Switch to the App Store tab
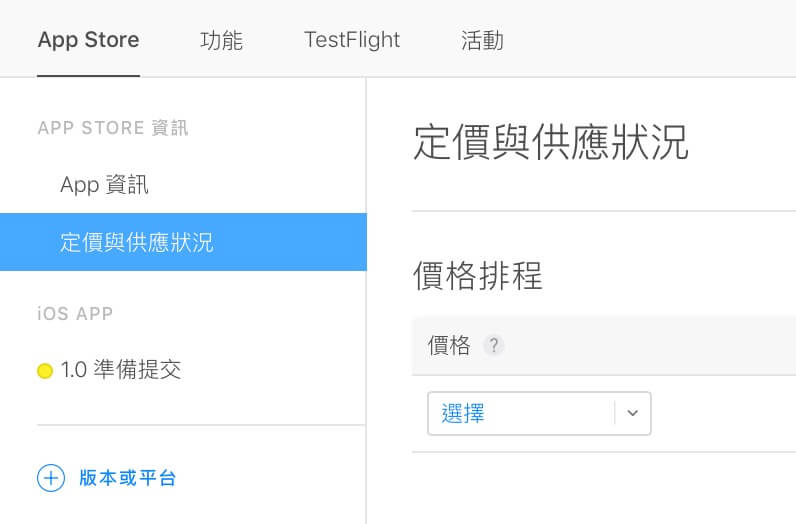 88,40
